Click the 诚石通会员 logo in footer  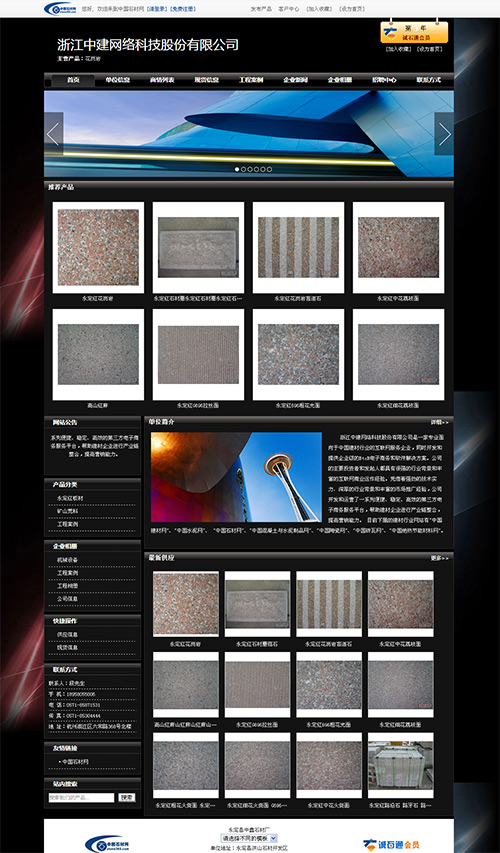tap(391, 845)
